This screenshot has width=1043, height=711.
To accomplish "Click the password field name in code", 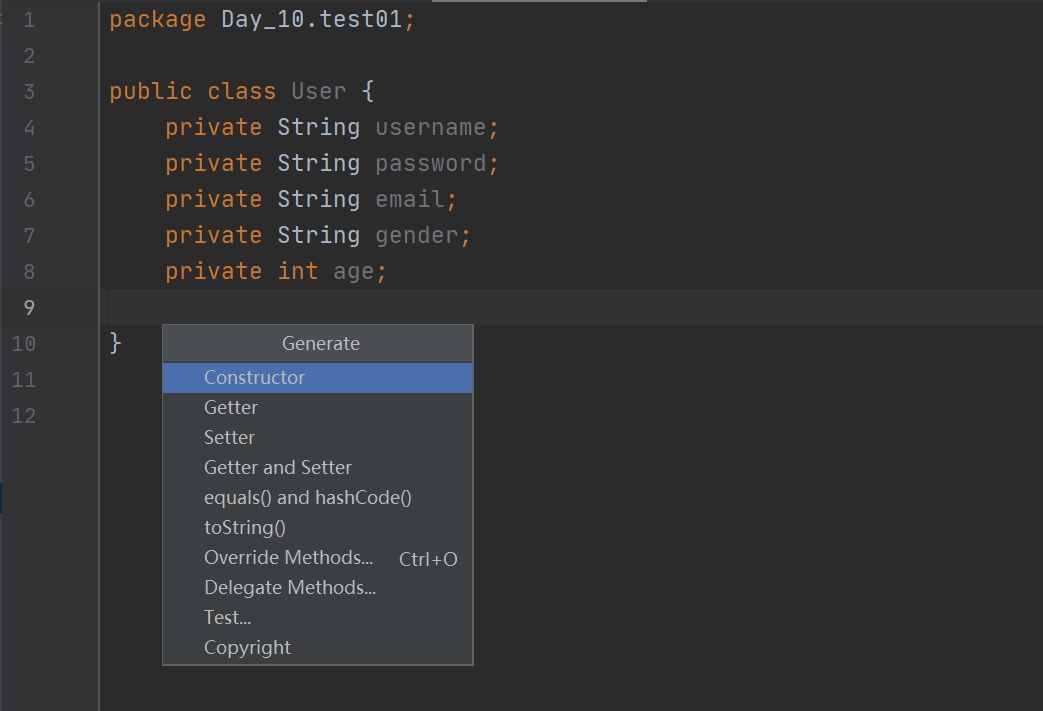I will point(430,164).
